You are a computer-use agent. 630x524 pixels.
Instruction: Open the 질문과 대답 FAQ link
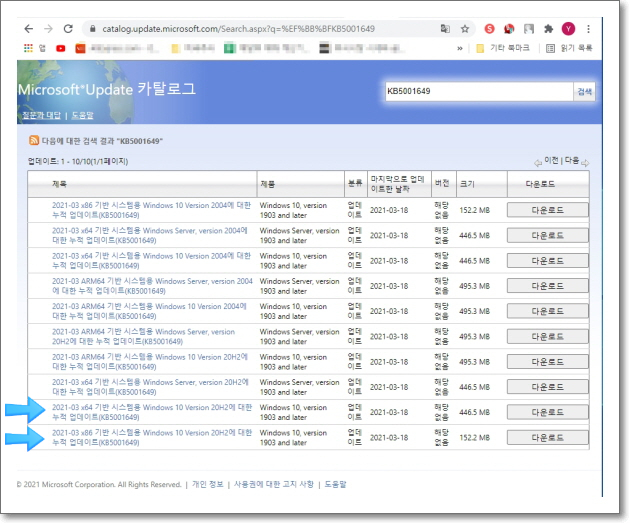tap(41, 116)
